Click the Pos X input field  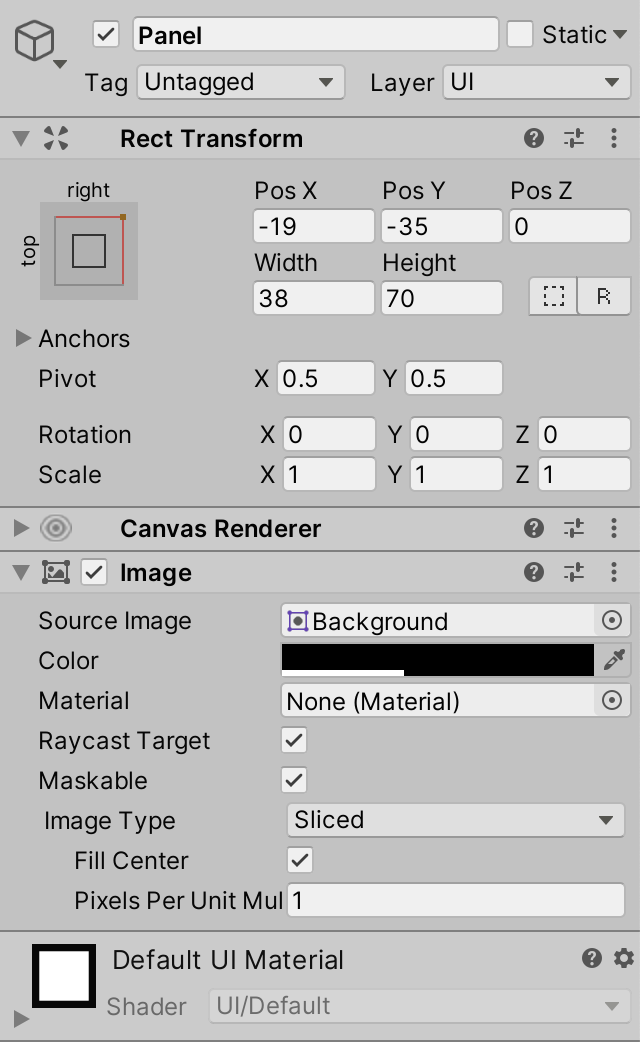tap(313, 227)
